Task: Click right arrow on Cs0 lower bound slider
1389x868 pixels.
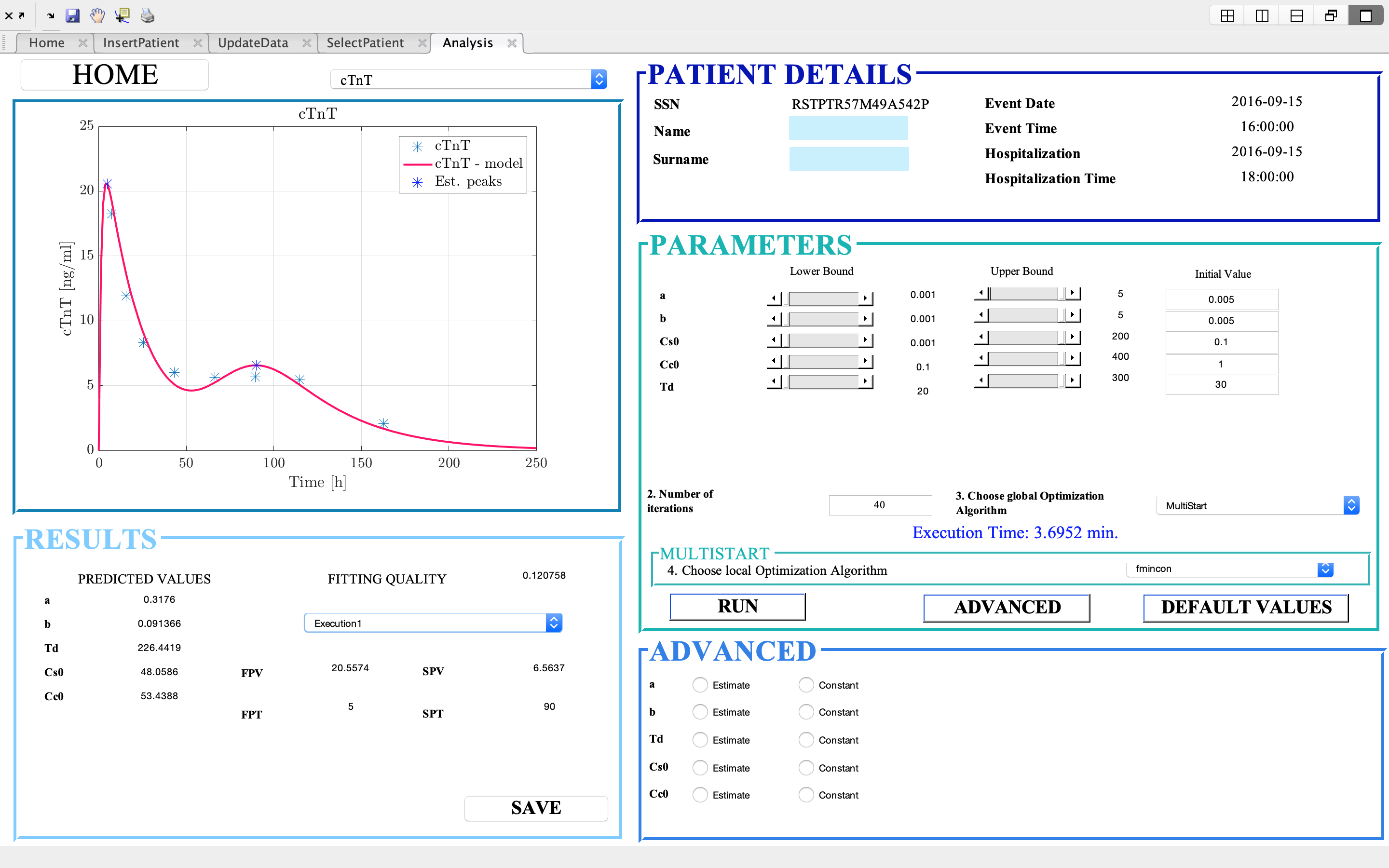Action: 866,340
